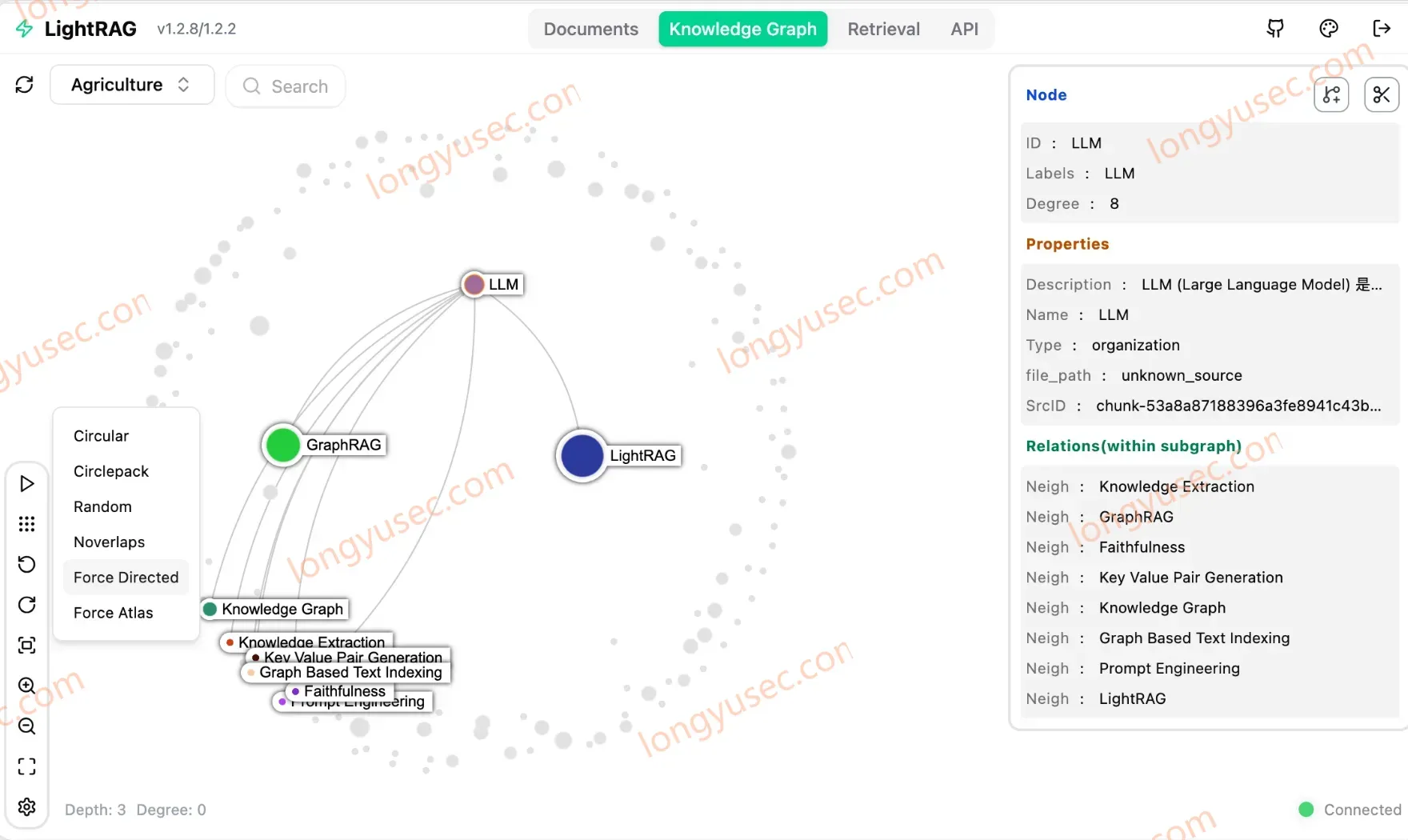Screen dimensions: 1408x840
Task: Open the layout options grid icon
Action: tap(26, 524)
